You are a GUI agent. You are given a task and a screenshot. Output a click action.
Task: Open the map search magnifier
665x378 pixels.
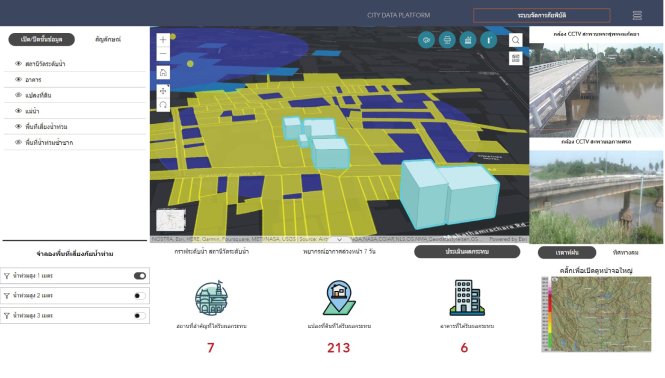point(515,40)
